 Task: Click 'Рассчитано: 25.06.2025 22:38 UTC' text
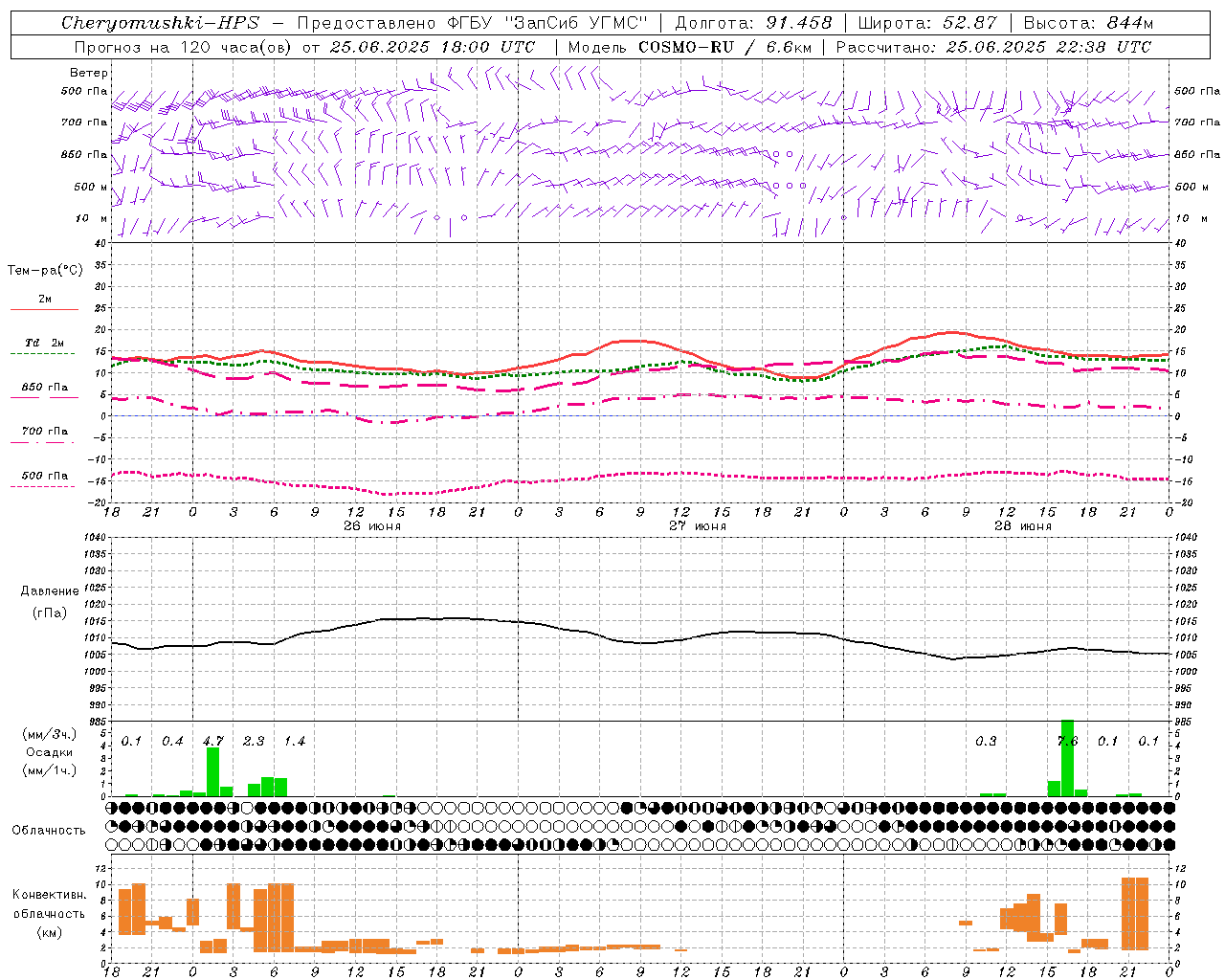click(x=993, y=47)
